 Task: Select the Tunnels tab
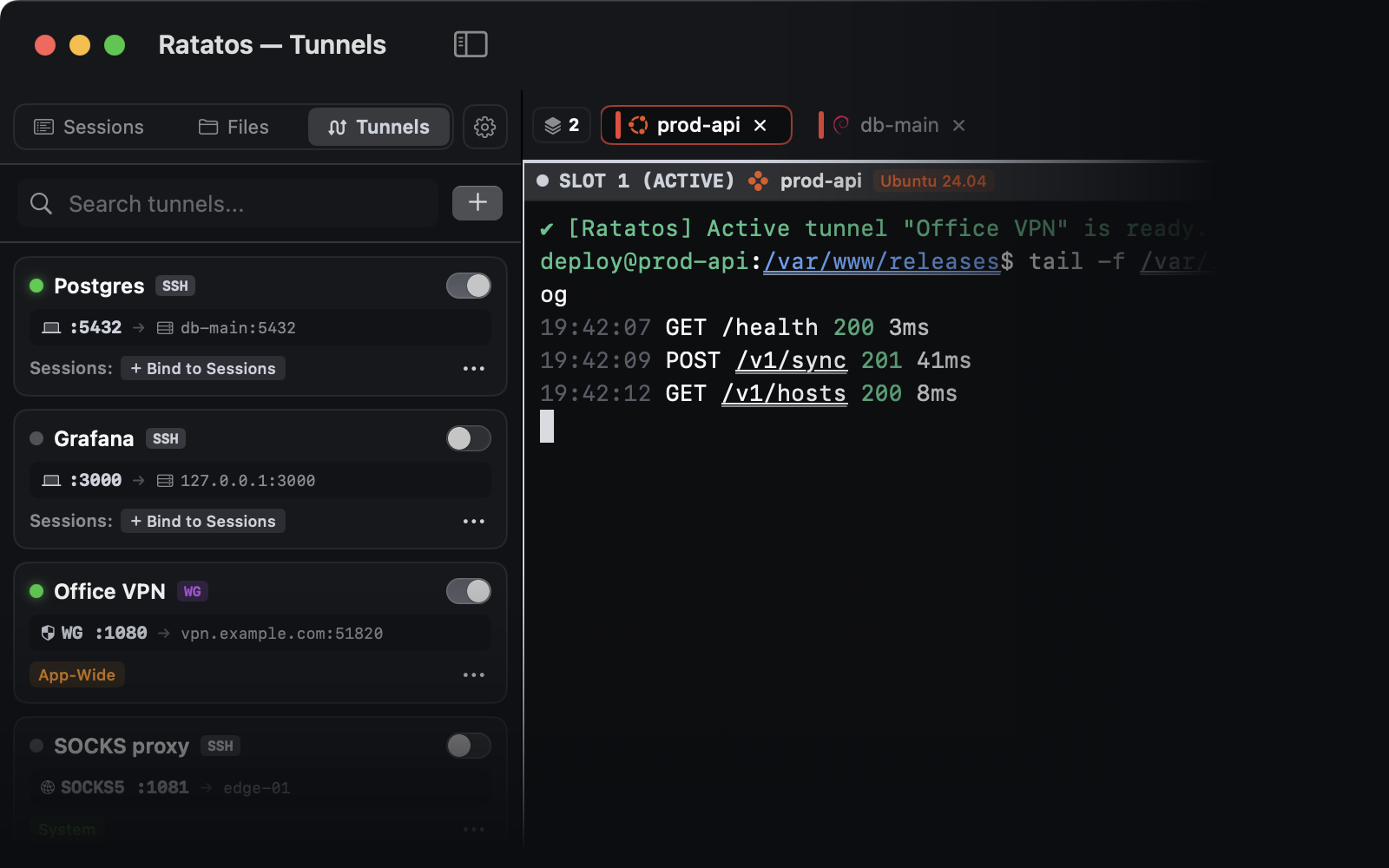pos(379,128)
